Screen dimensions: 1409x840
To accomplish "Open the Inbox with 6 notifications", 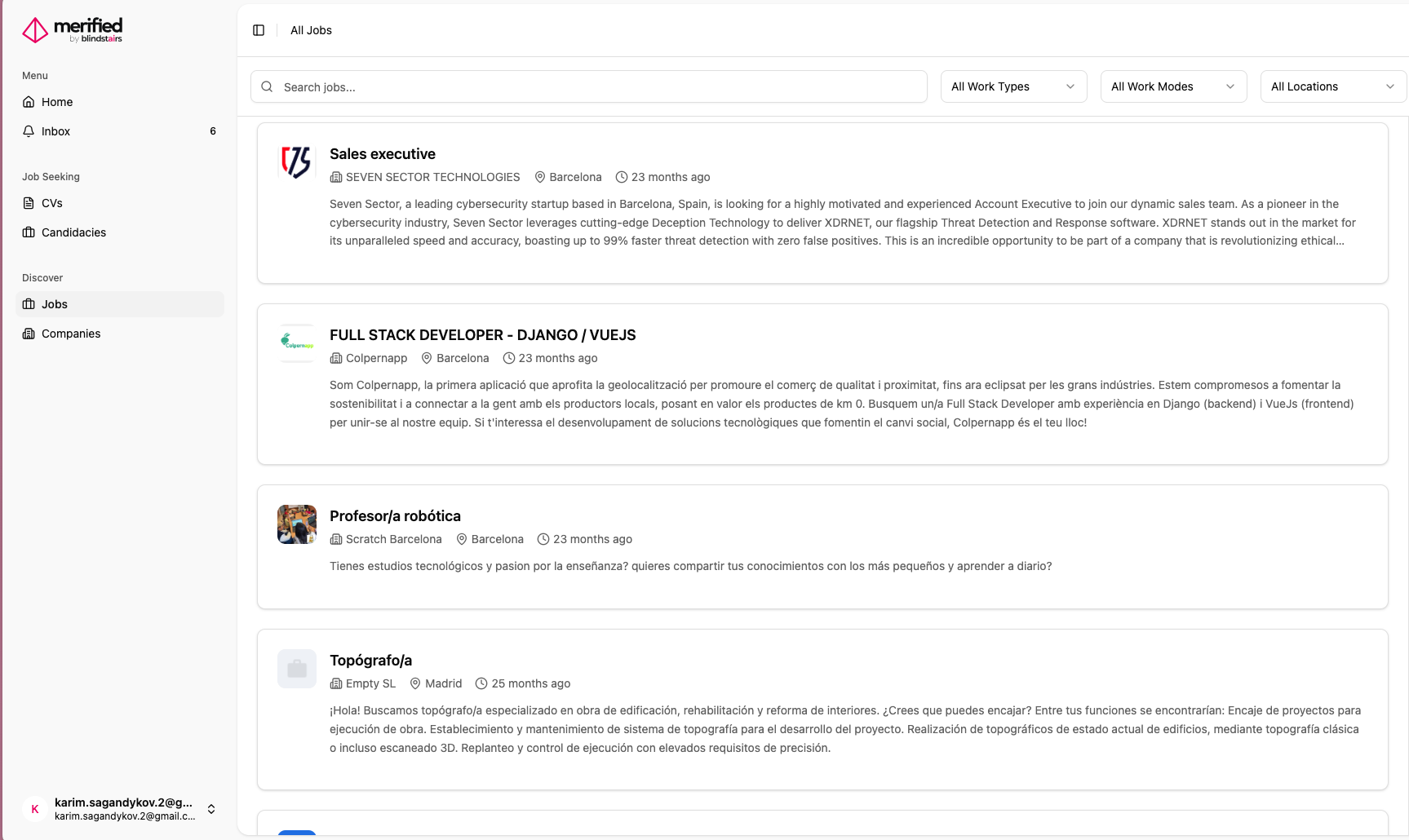I will 55,131.
